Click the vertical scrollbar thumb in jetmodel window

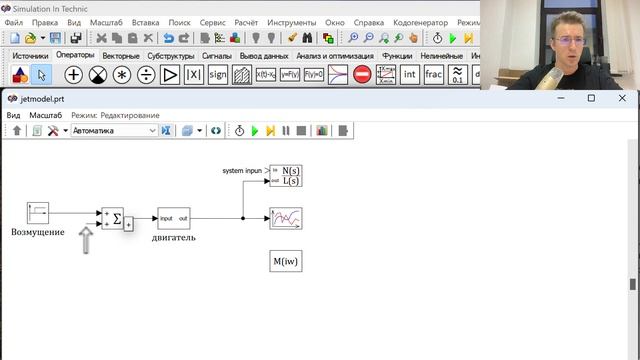pos(633,284)
